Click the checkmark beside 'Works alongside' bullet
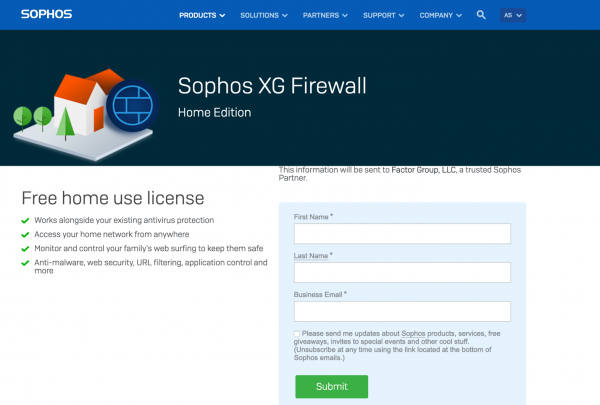 coord(25,220)
